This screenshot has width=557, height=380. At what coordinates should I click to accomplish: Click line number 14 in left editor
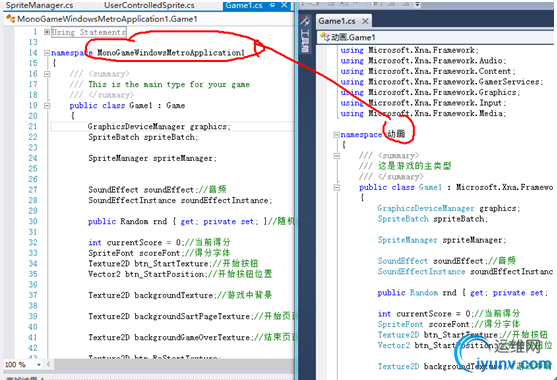[33, 53]
